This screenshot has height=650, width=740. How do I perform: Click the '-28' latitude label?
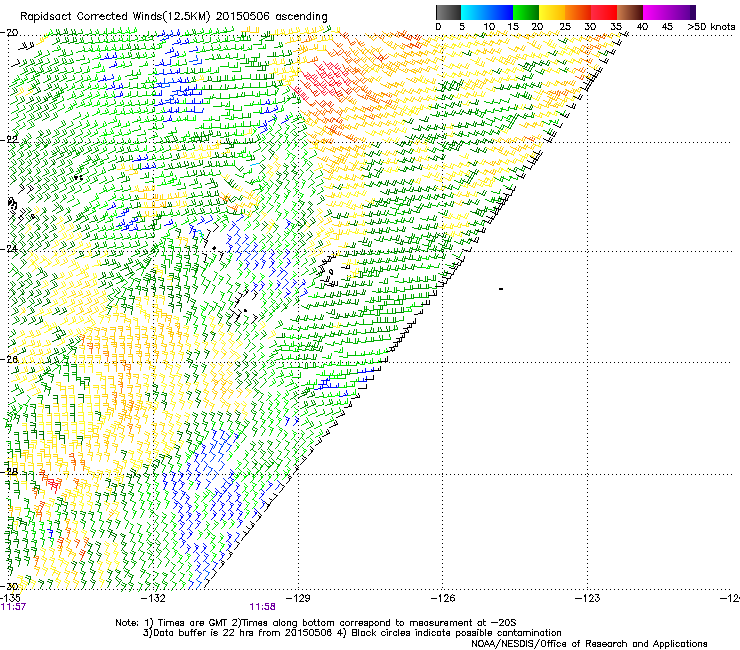click(9, 472)
